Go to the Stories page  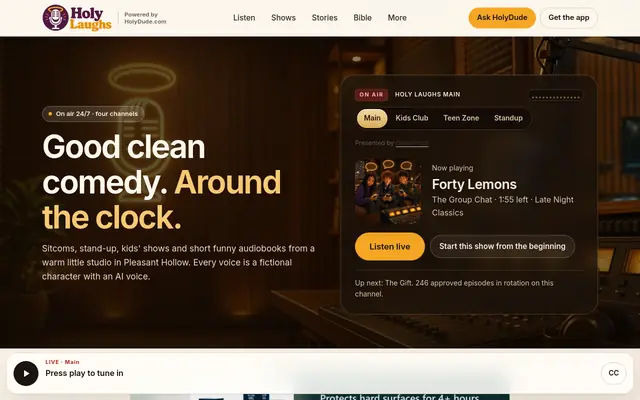pos(324,18)
